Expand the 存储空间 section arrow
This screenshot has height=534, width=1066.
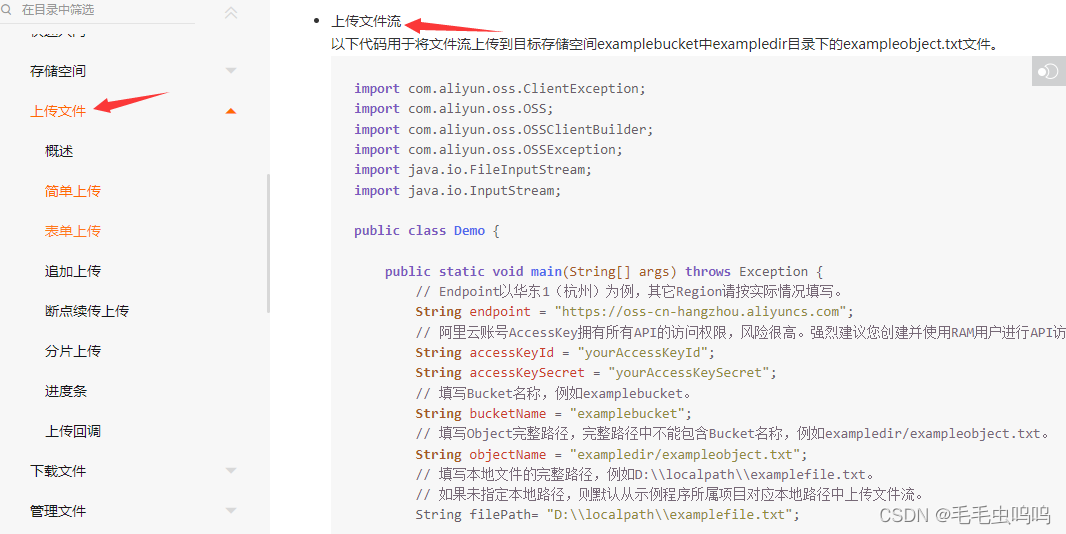(x=230, y=71)
